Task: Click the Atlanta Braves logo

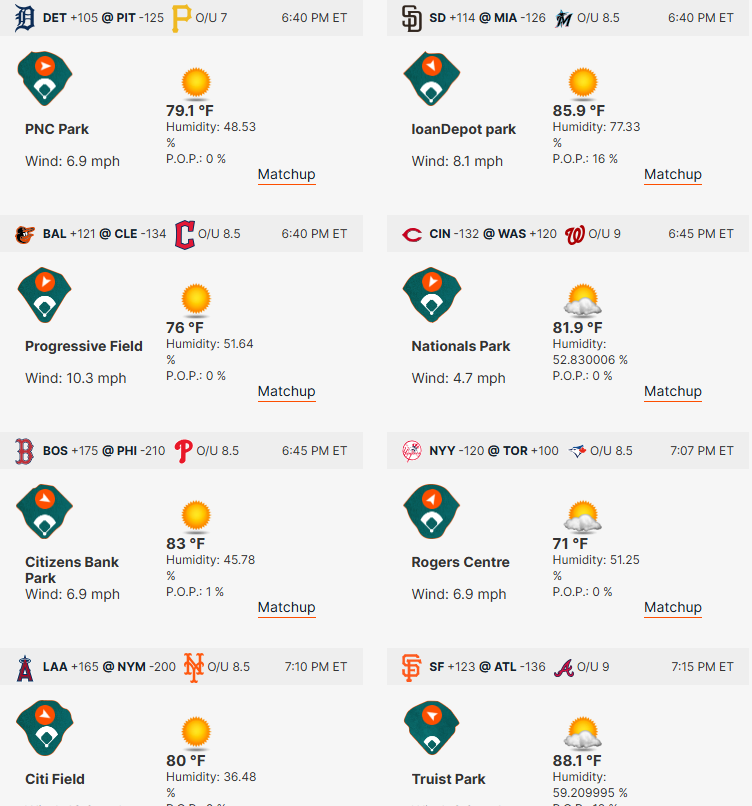Action: (x=564, y=668)
